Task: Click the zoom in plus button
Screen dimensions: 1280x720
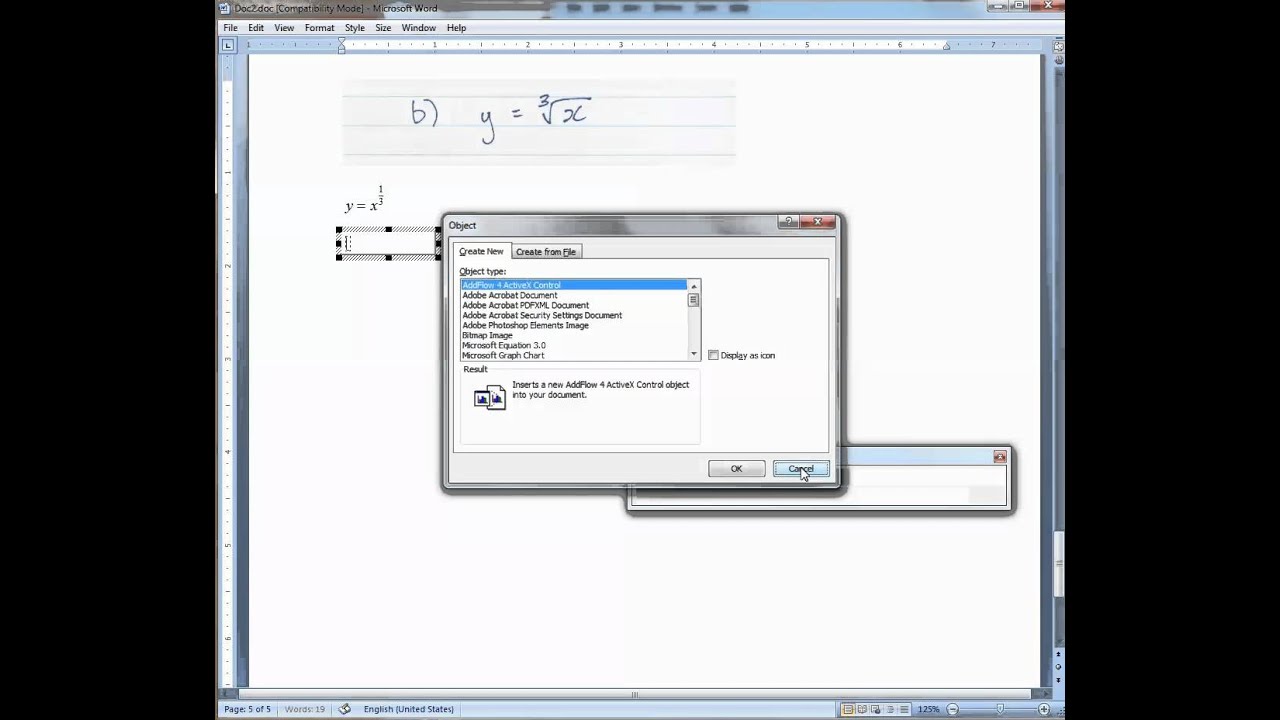Action: tap(1045, 709)
